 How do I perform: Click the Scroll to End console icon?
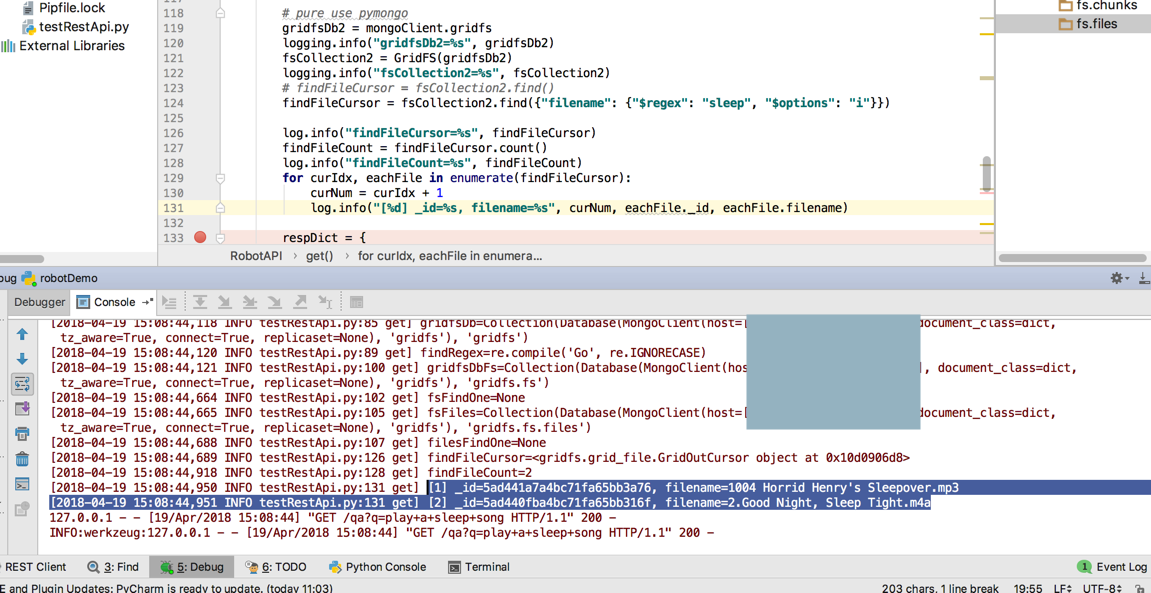click(22, 408)
